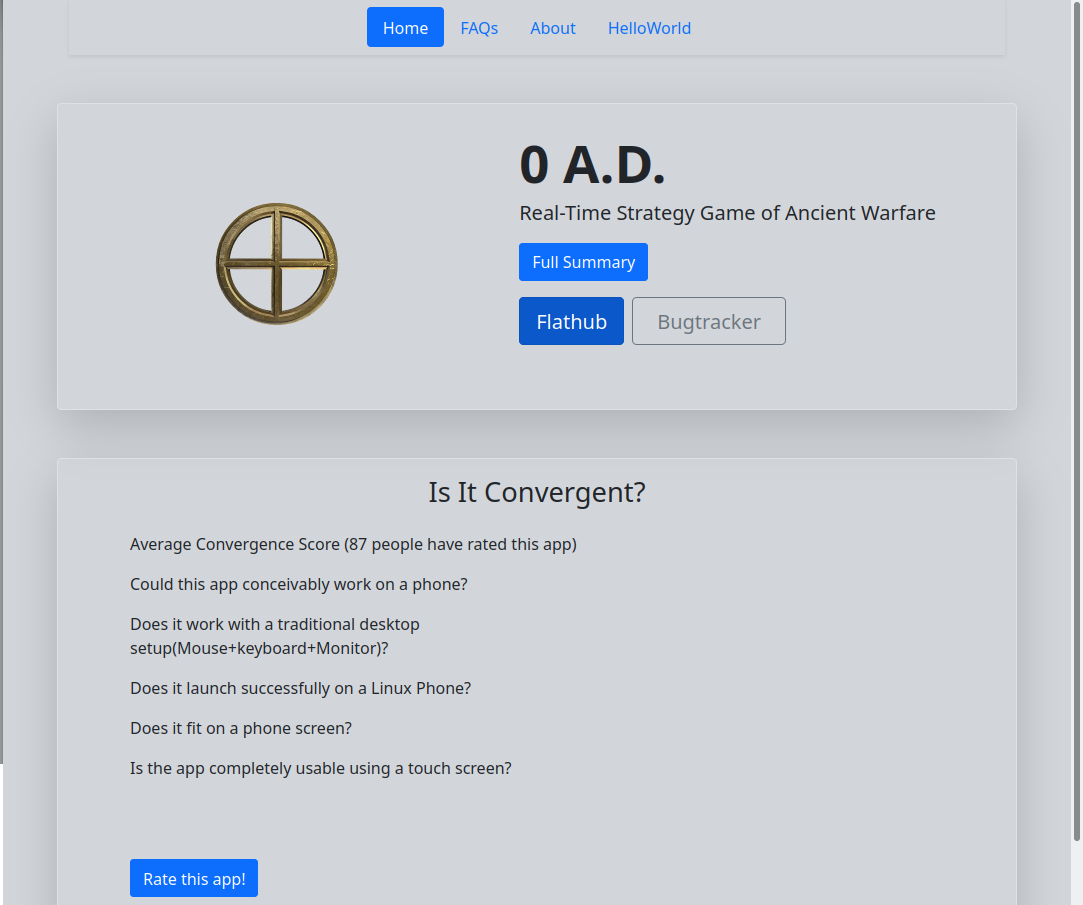The width and height of the screenshot is (1083, 905).
Task: Click the touch screen usability question
Action: click(320, 769)
